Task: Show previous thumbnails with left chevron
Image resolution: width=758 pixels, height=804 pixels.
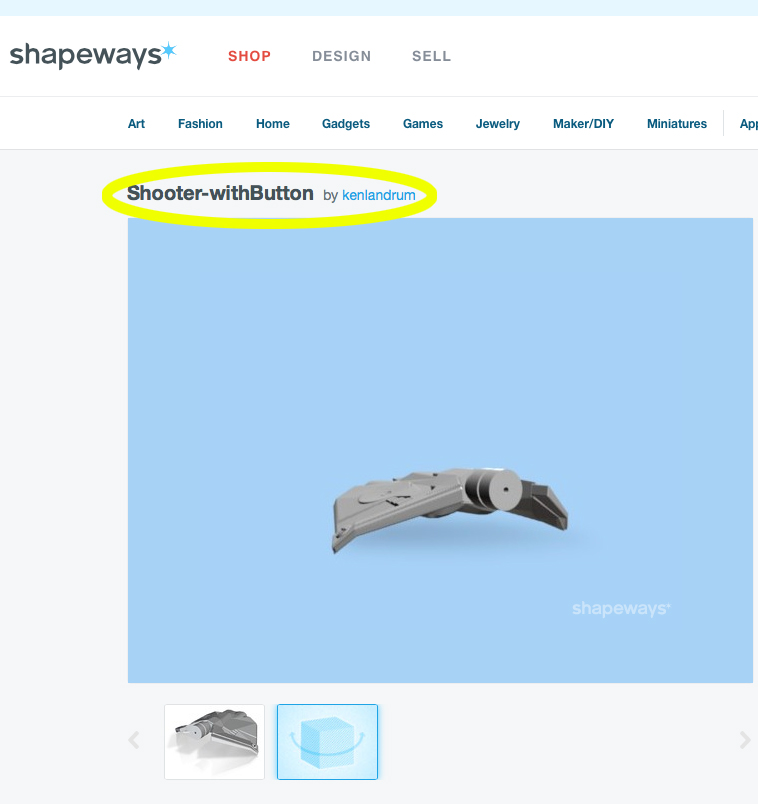Action: click(x=134, y=740)
